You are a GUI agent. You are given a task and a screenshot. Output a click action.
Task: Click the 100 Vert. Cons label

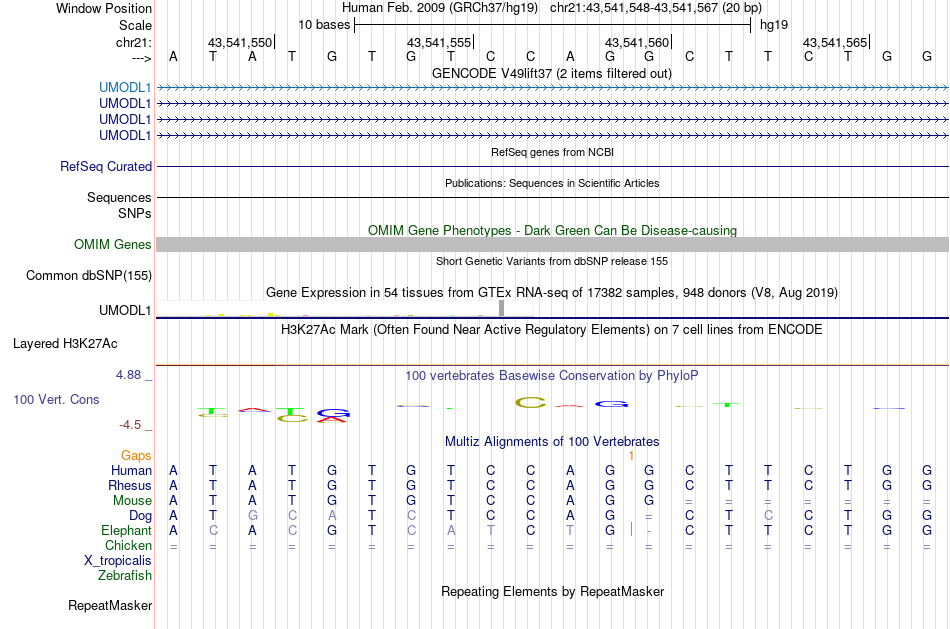click(x=56, y=399)
